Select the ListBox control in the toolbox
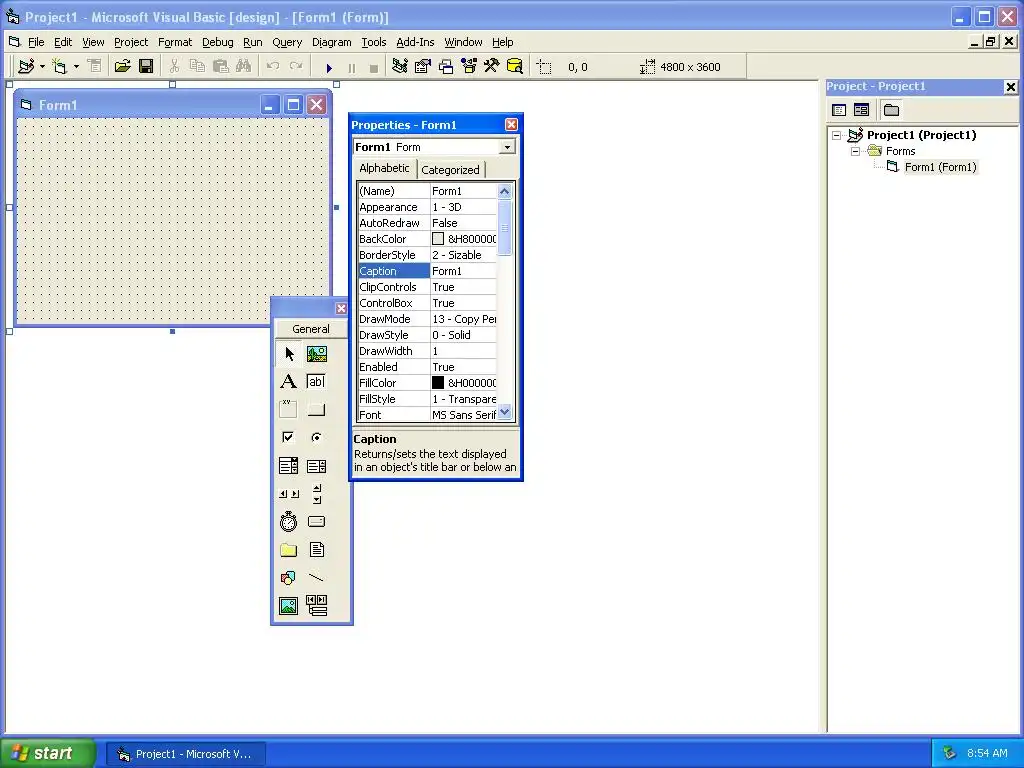The height and width of the screenshot is (768, 1024). click(x=317, y=466)
